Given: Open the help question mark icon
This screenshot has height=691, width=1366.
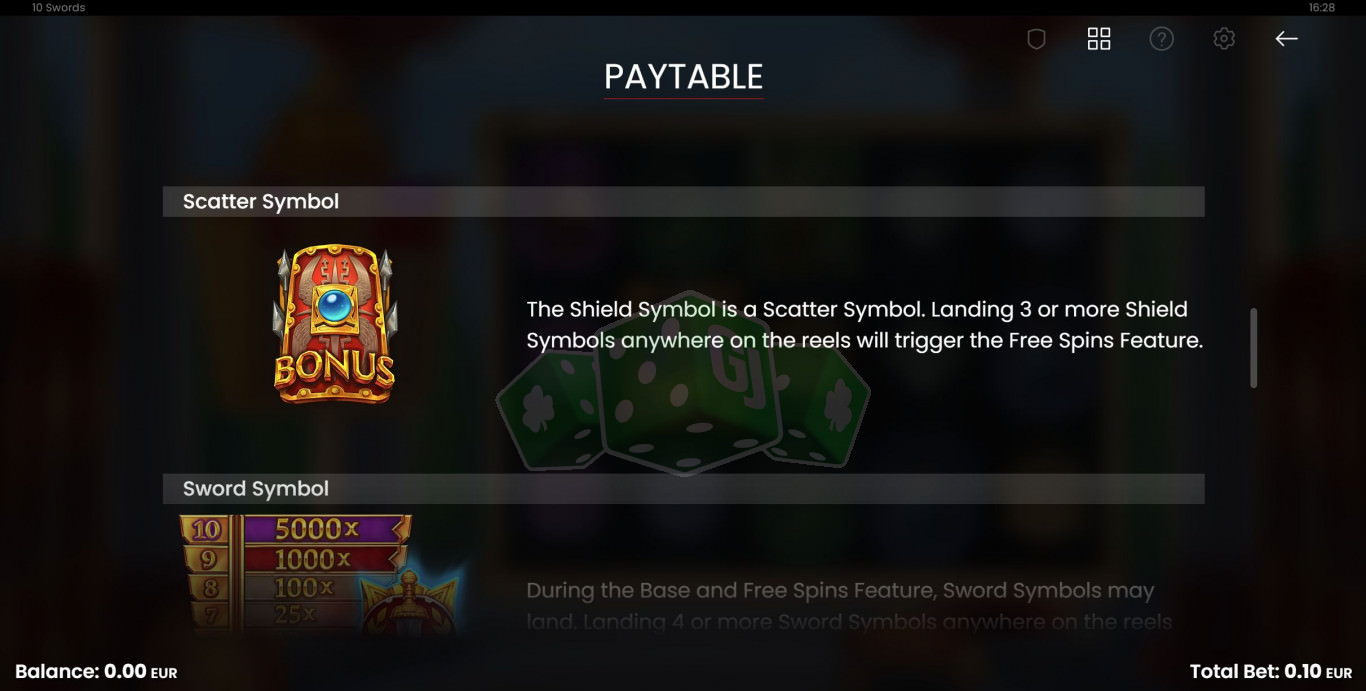Looking at the screenshot, I should [1161, 39].
